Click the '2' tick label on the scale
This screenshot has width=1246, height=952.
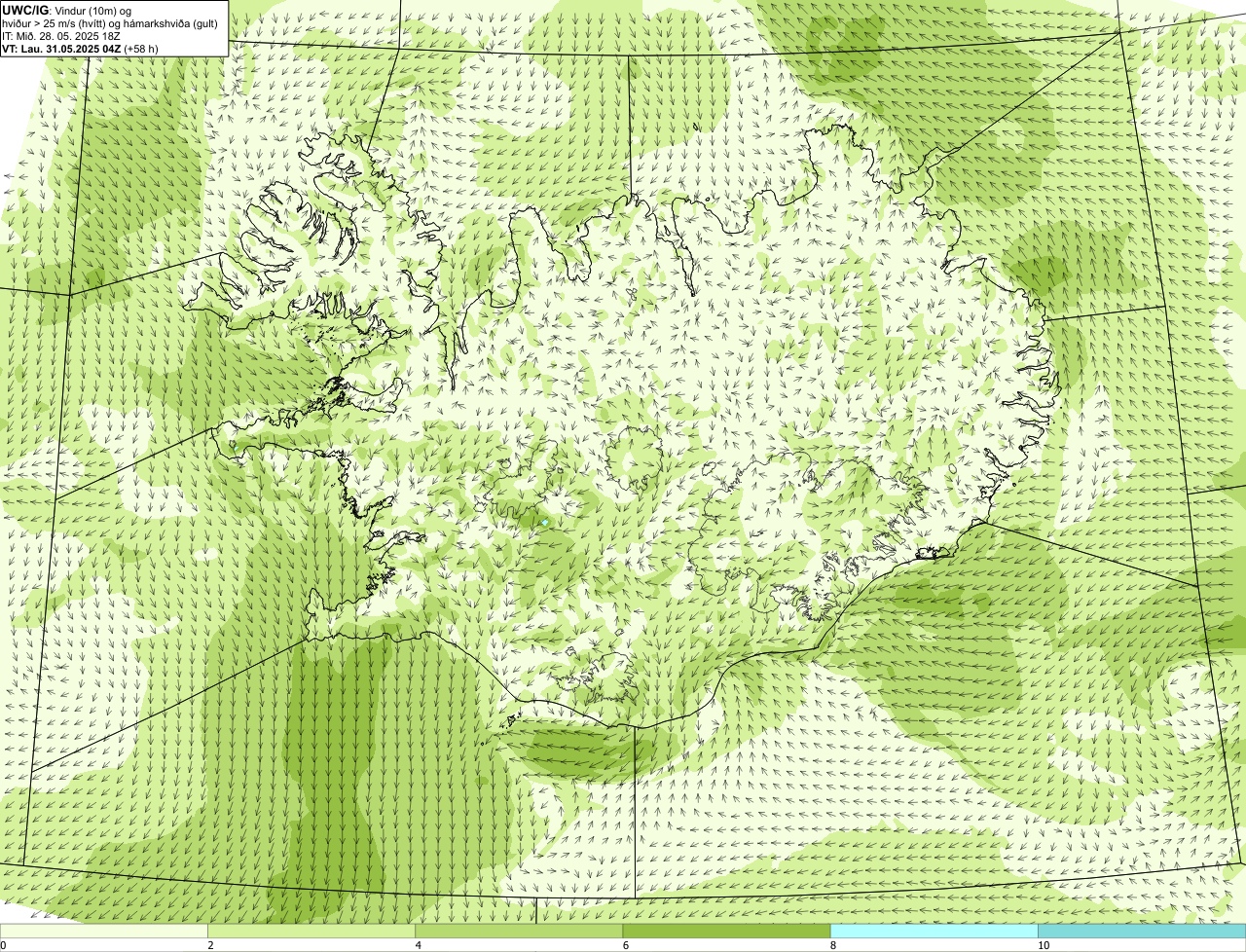click(210, 945)
